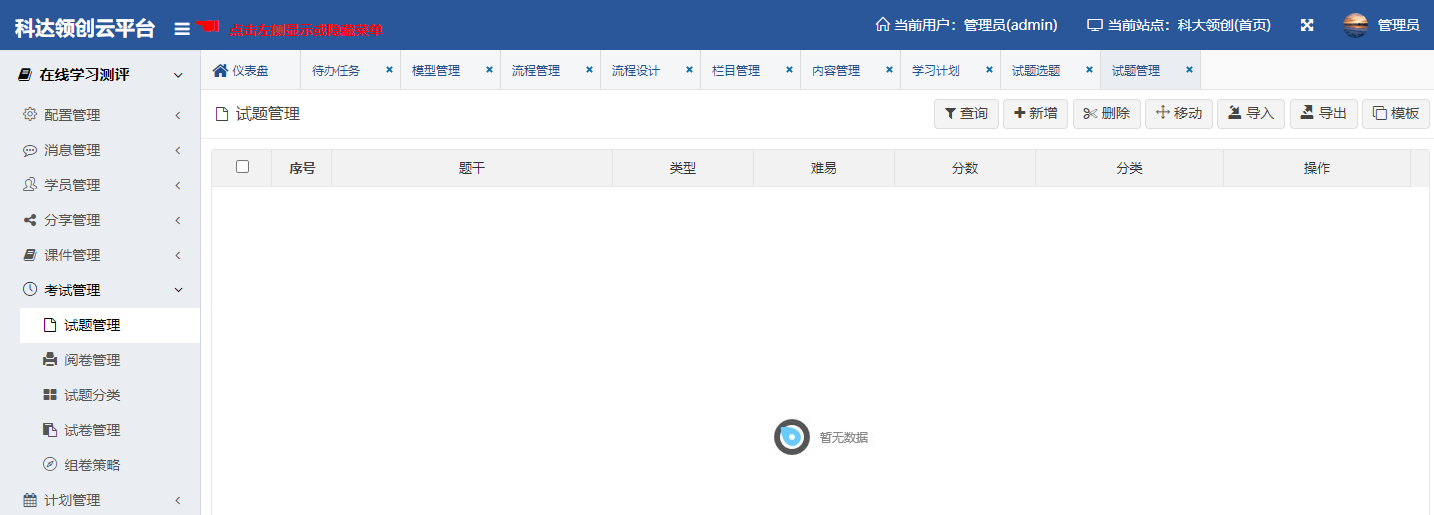
Task: Click the chat bubble icon for 消息管理
Action: (x=30, y=150)
